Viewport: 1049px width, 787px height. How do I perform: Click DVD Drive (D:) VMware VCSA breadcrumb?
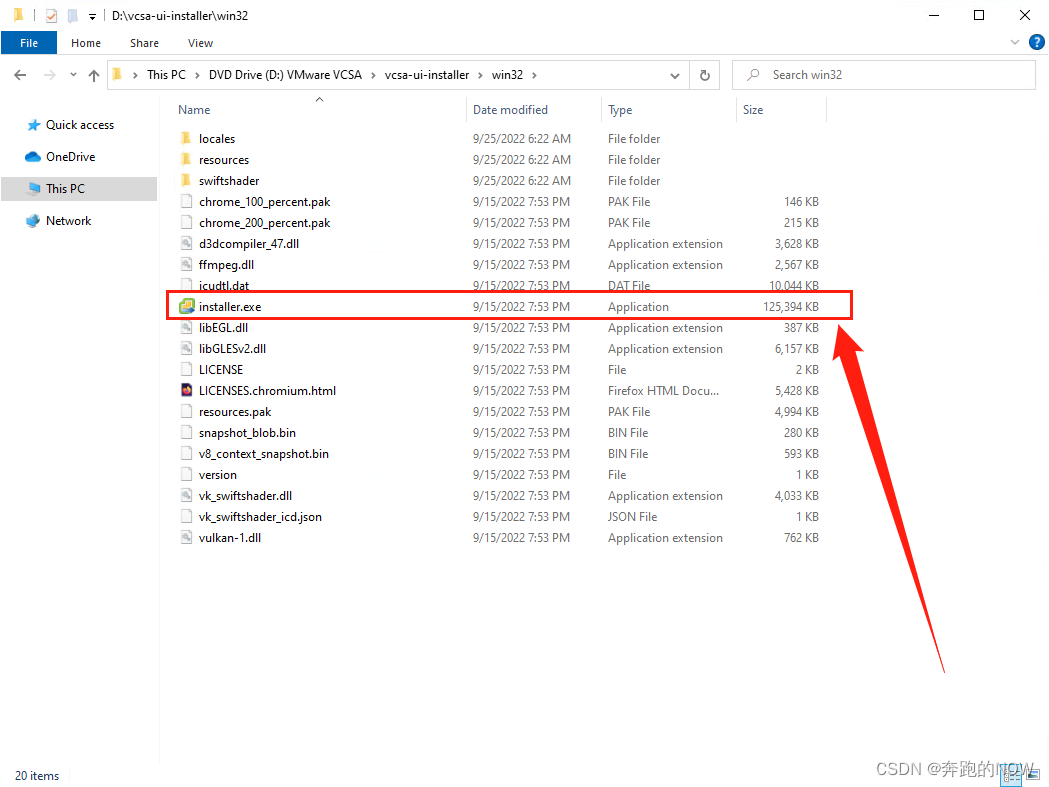coord(285,75)
